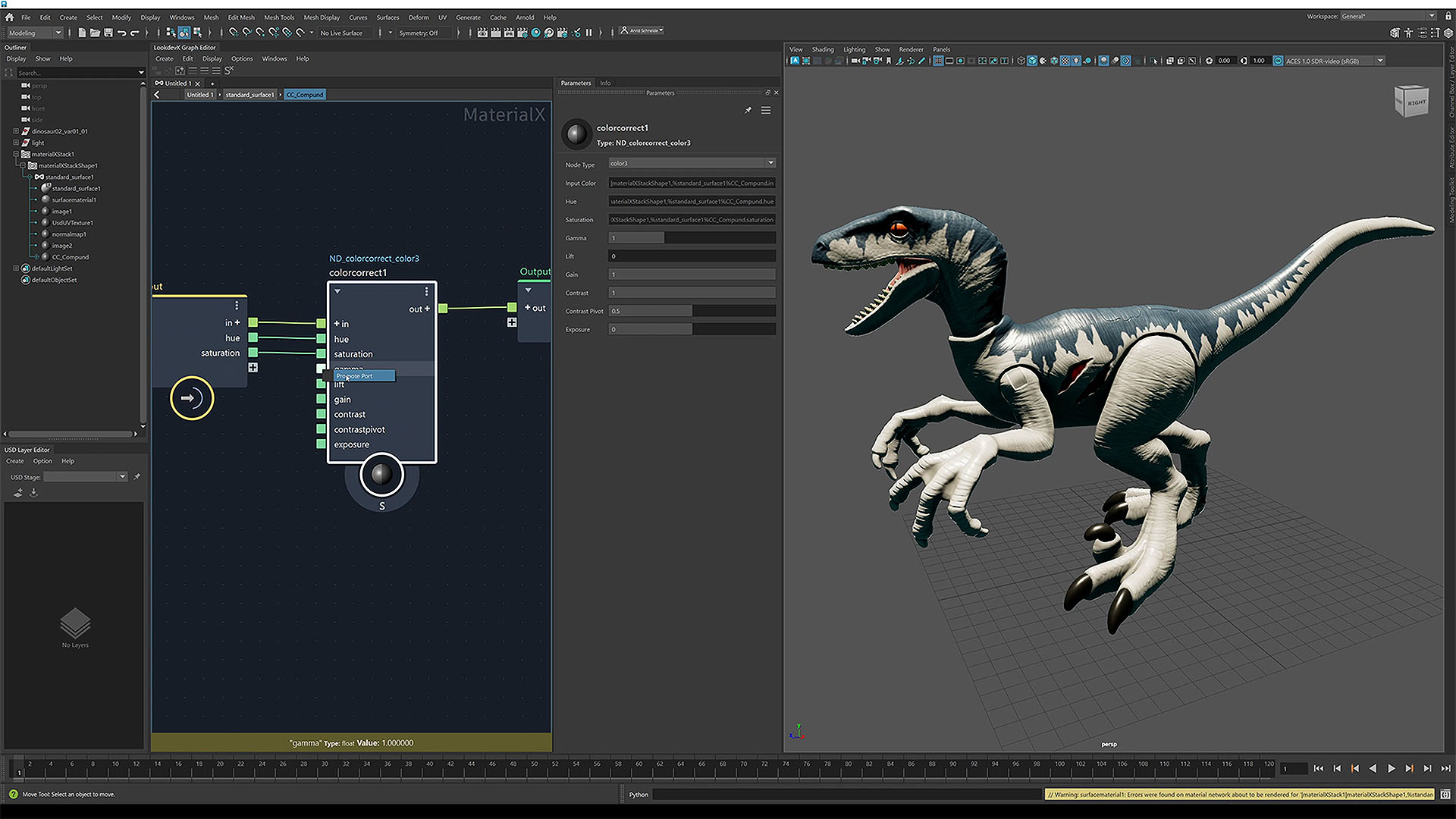Click the No Live Surface button
Image resolution: width=1456 pixels, height=819 pixels.
click(x=343, y=33)
